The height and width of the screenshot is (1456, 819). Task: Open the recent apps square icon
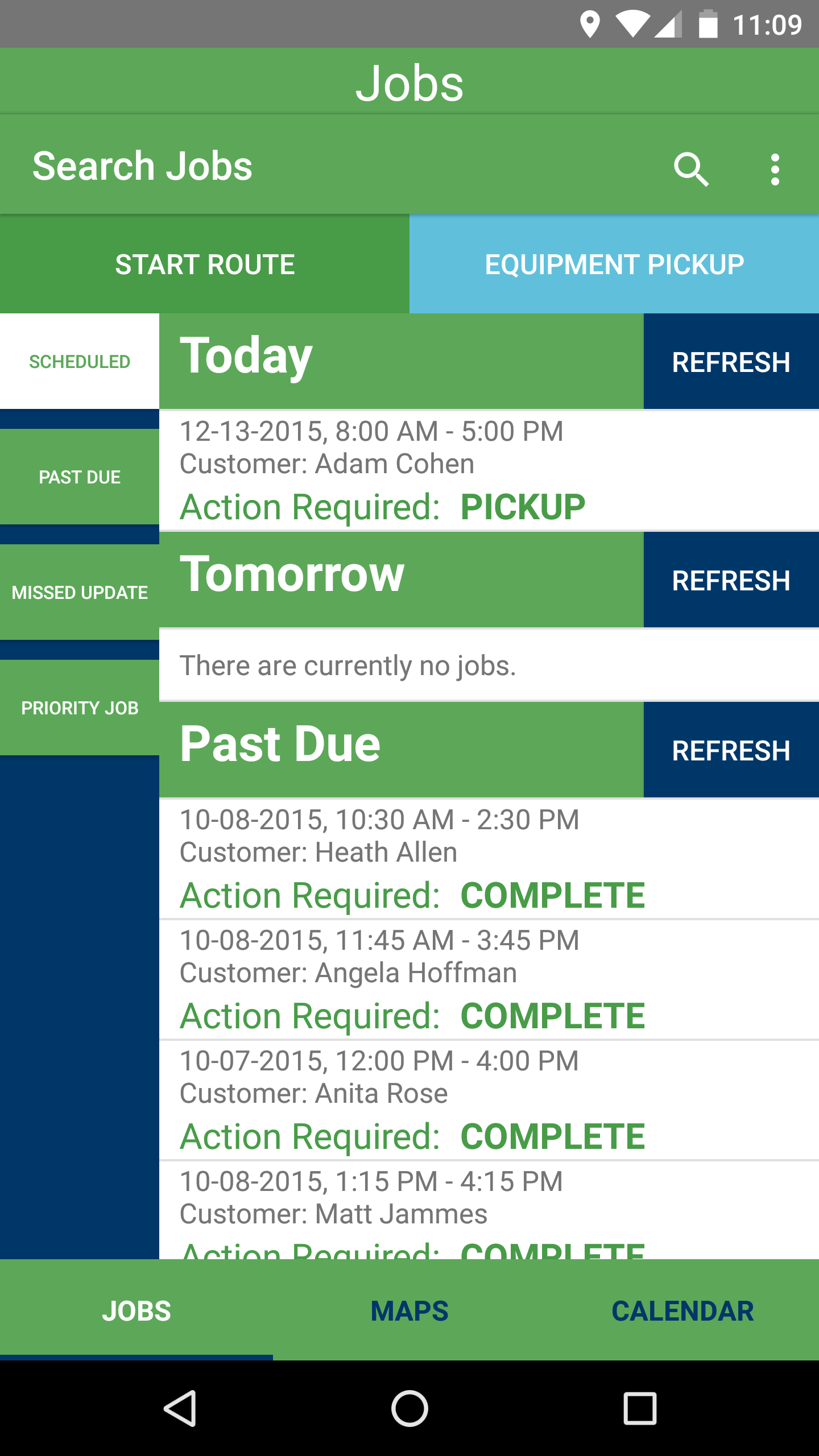coord(640,1408)
